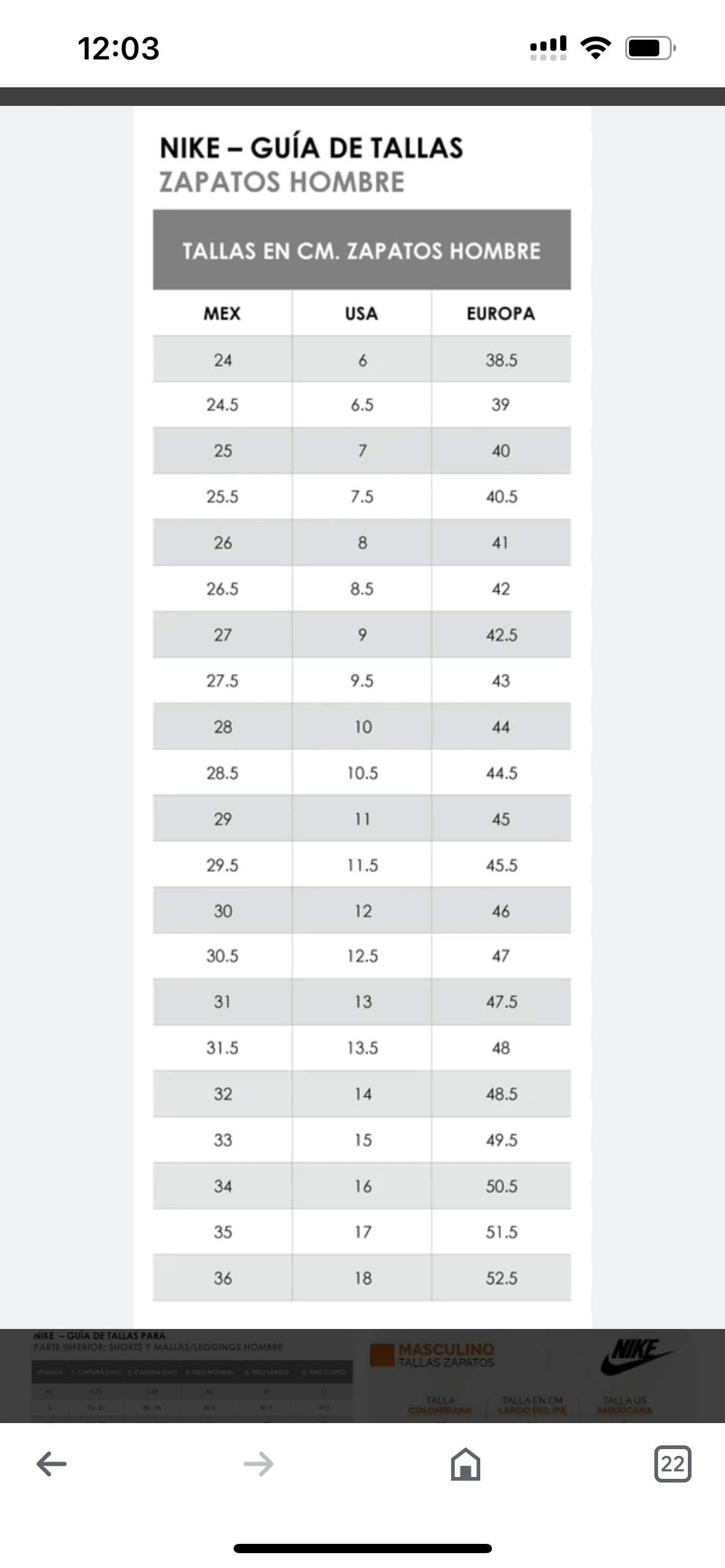Image resolution: width=725 pixels, height=1568 pixels.
Task: Tap the Nike Guía de Tallas title
Action: [312, 148]
